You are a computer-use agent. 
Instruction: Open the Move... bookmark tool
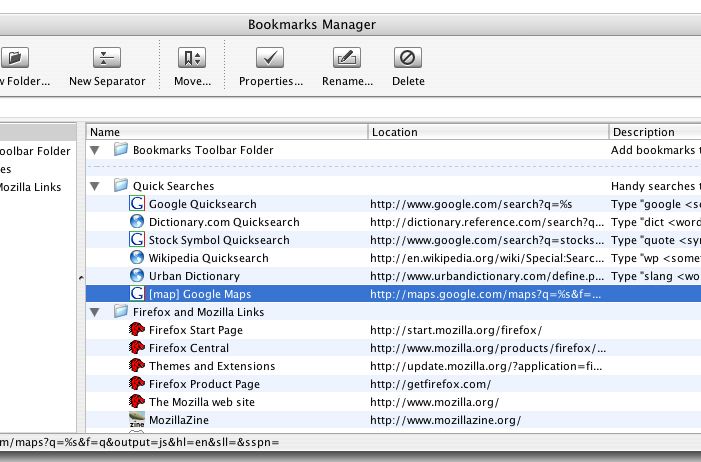pyautogui.click(x=192, y=58)
